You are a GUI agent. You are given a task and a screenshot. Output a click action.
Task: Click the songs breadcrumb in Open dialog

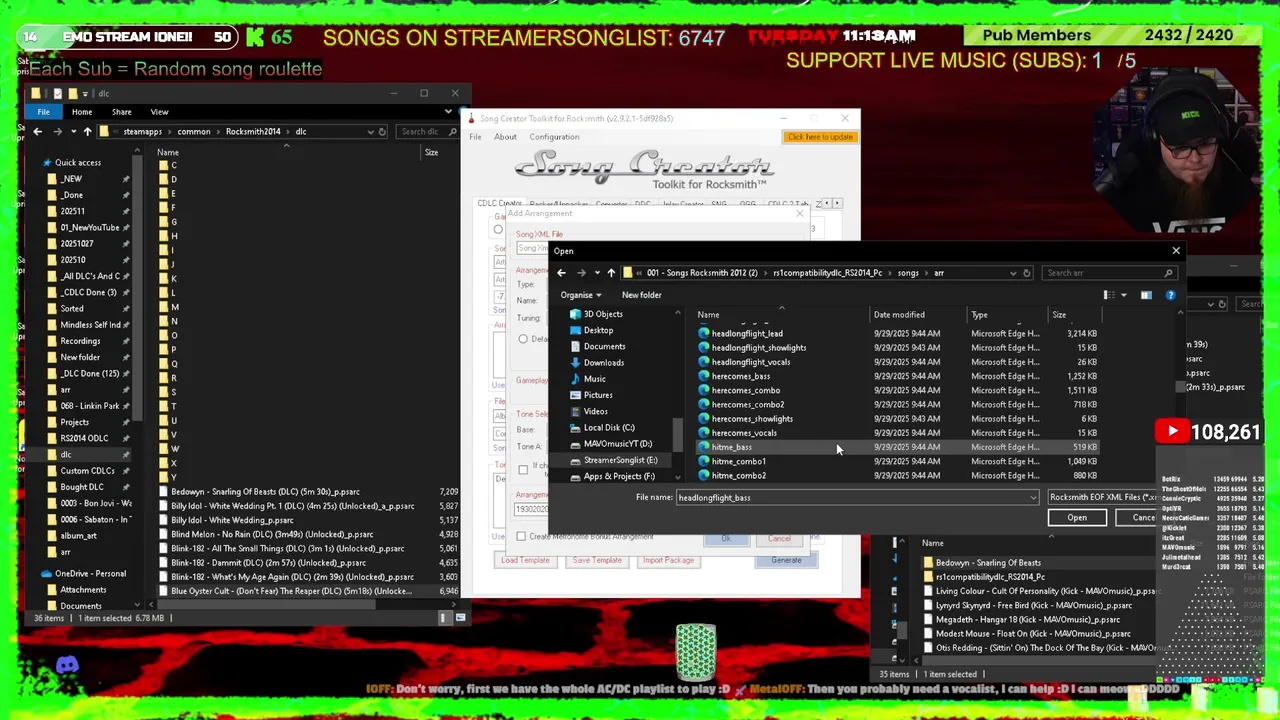pos(908,273)
